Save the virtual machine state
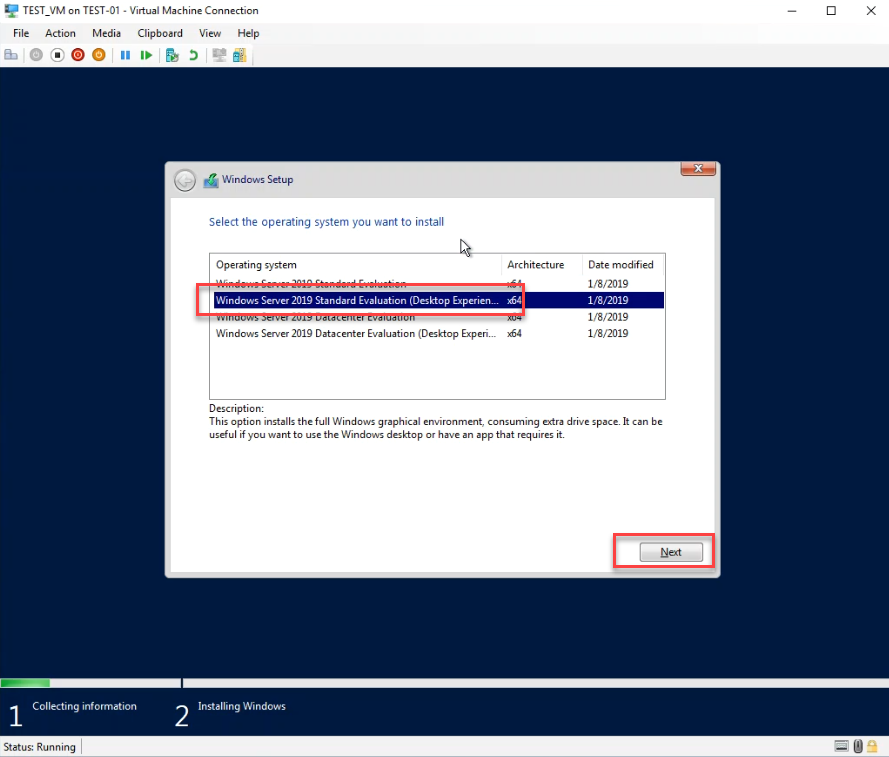 pos(100,54)
